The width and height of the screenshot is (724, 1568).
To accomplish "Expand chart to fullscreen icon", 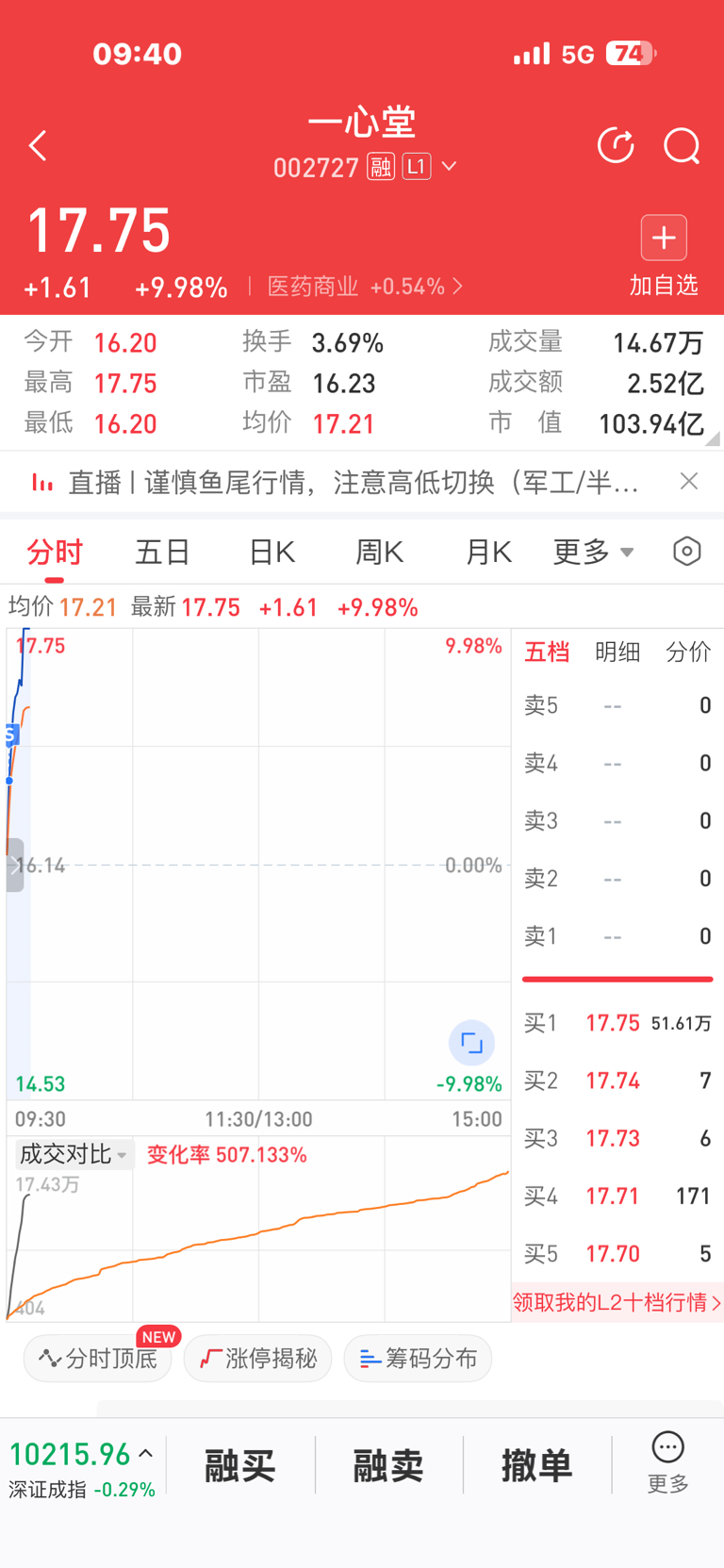I will tap(471, 1044).
